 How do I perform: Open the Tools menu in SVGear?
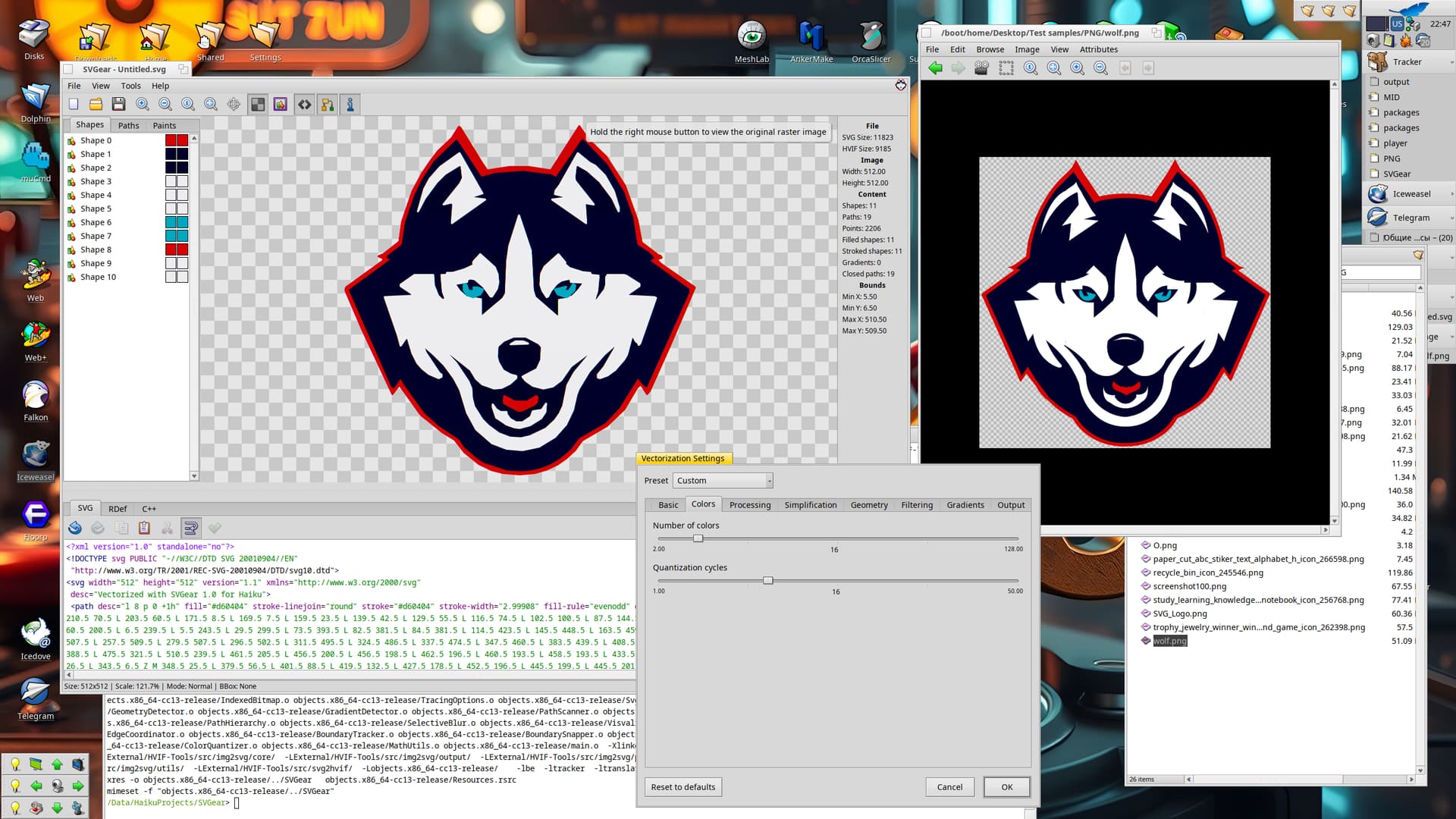[x=130, y=86]
